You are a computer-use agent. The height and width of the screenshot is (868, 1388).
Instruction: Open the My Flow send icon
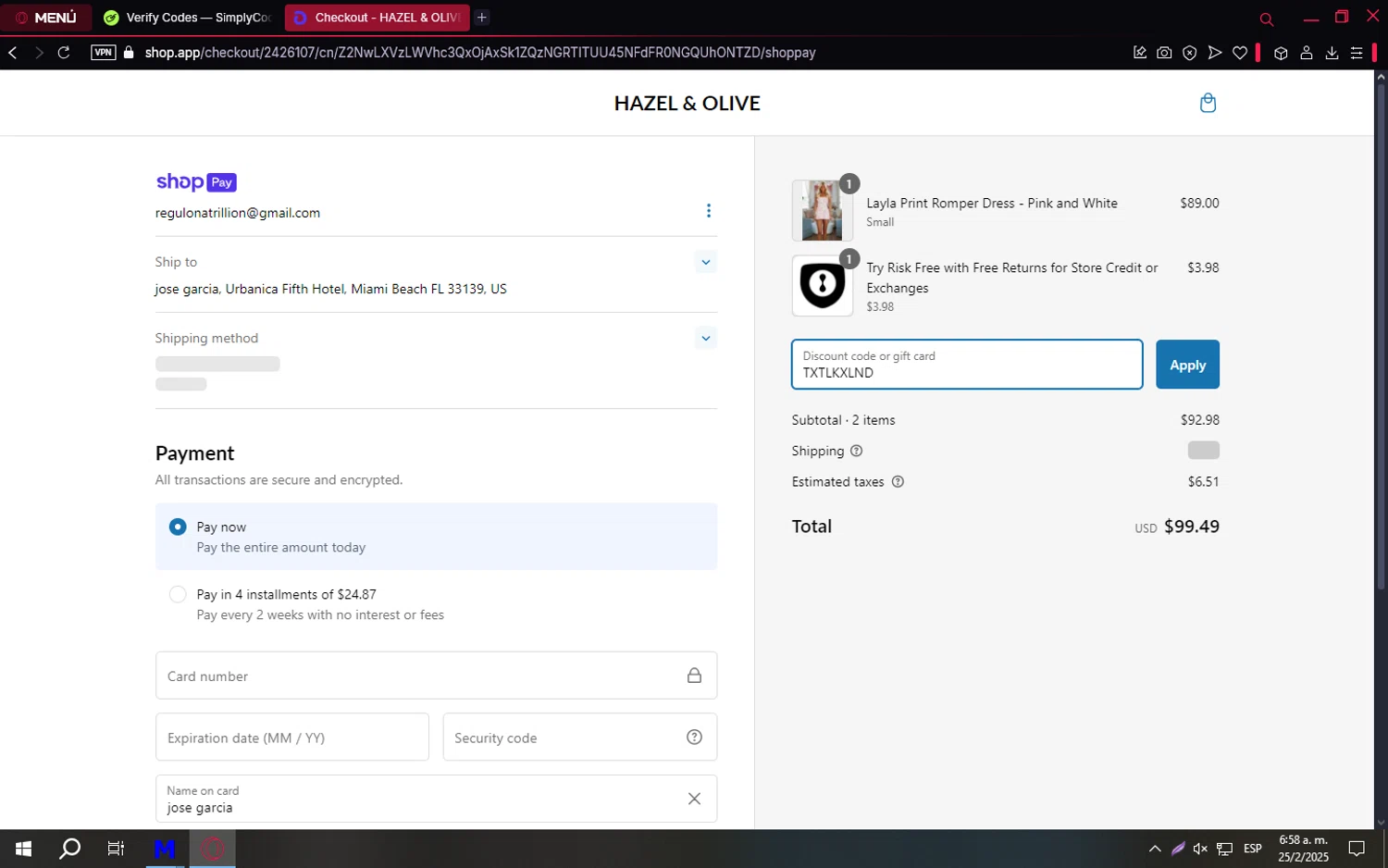1215,53
